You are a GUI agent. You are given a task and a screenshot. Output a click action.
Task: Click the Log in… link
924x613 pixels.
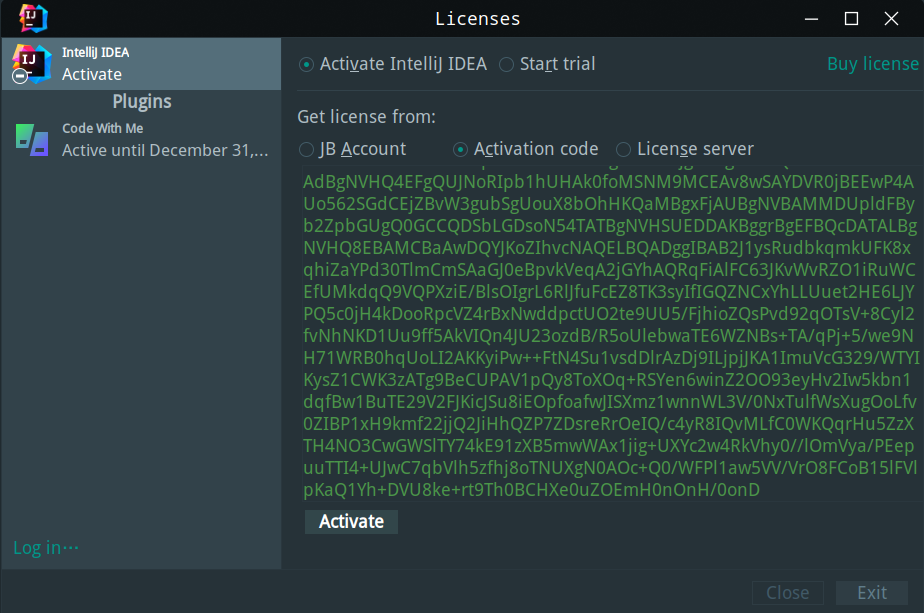45,548
